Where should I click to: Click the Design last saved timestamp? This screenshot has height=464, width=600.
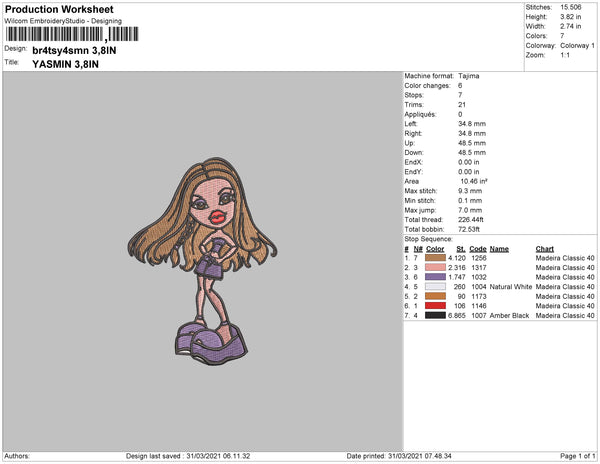[188, 456]
